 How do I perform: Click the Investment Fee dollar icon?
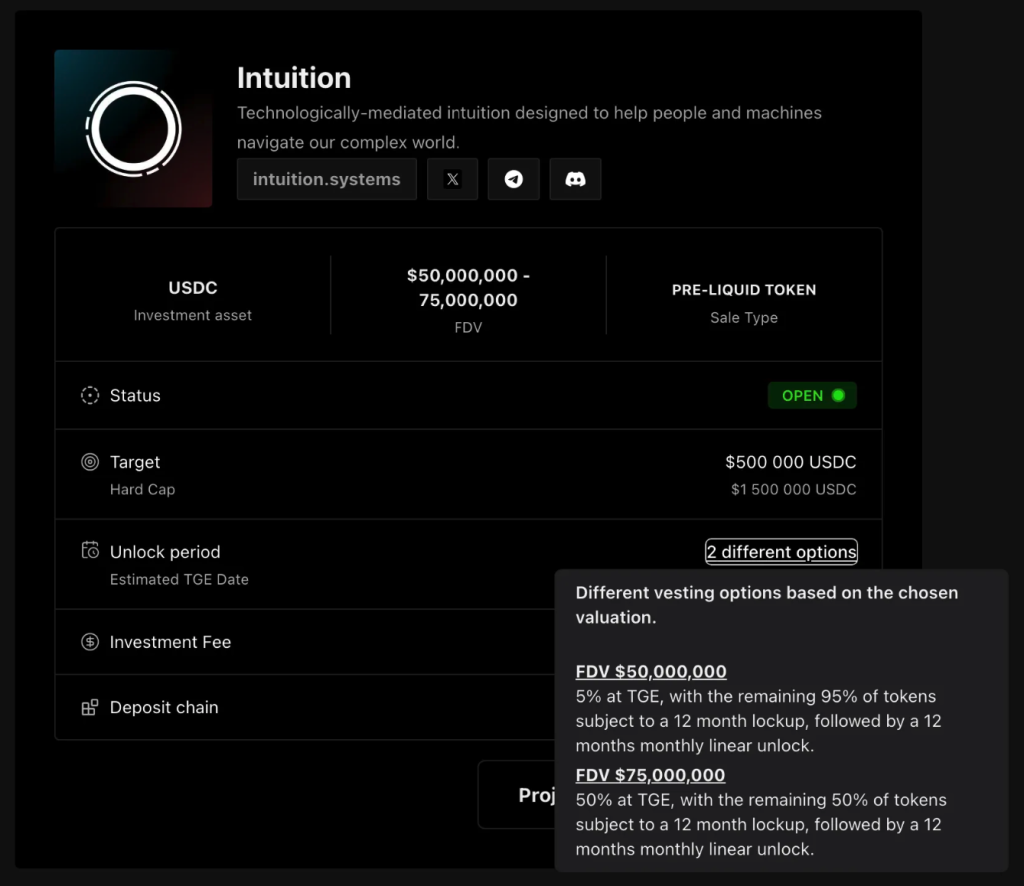tap(90, 642)
